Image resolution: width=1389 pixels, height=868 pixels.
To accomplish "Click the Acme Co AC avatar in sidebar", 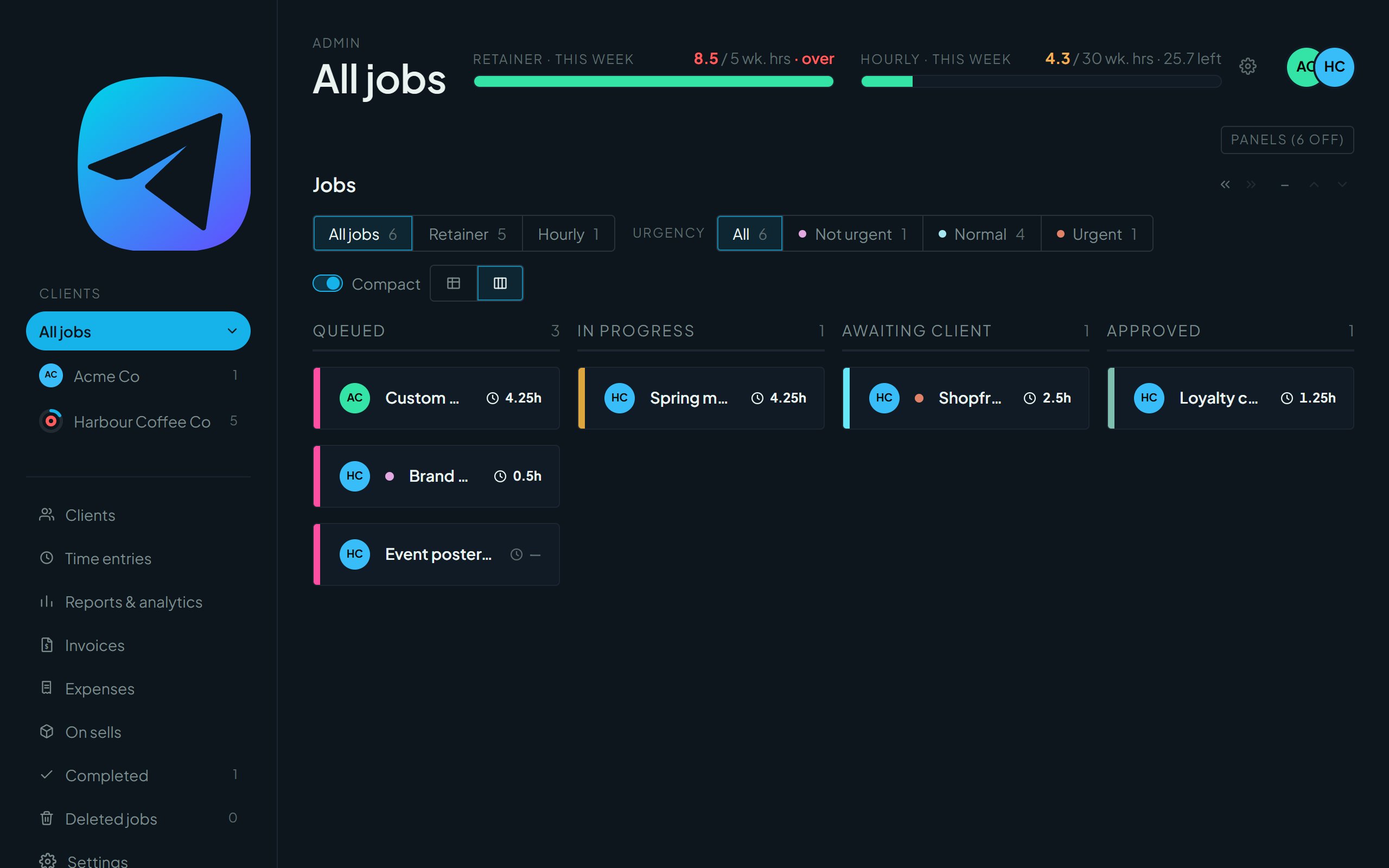I will tap(51, 375).
